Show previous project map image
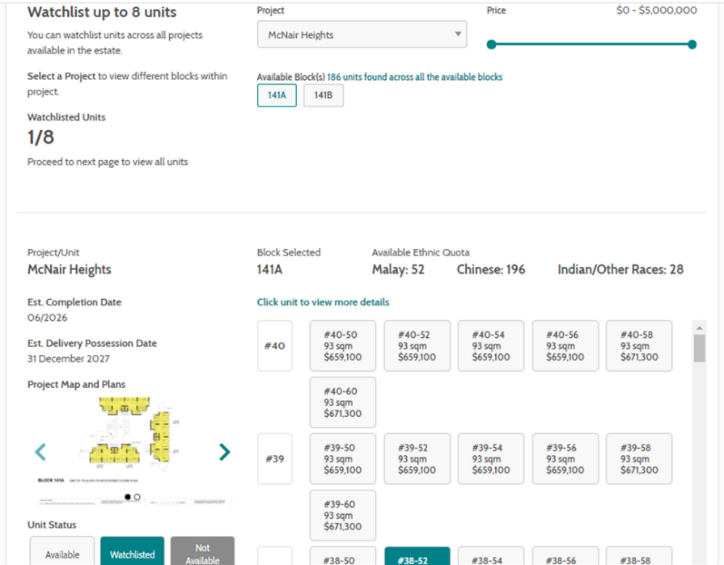Viewport: 724px width, 565px height. [x=41, y=452]
